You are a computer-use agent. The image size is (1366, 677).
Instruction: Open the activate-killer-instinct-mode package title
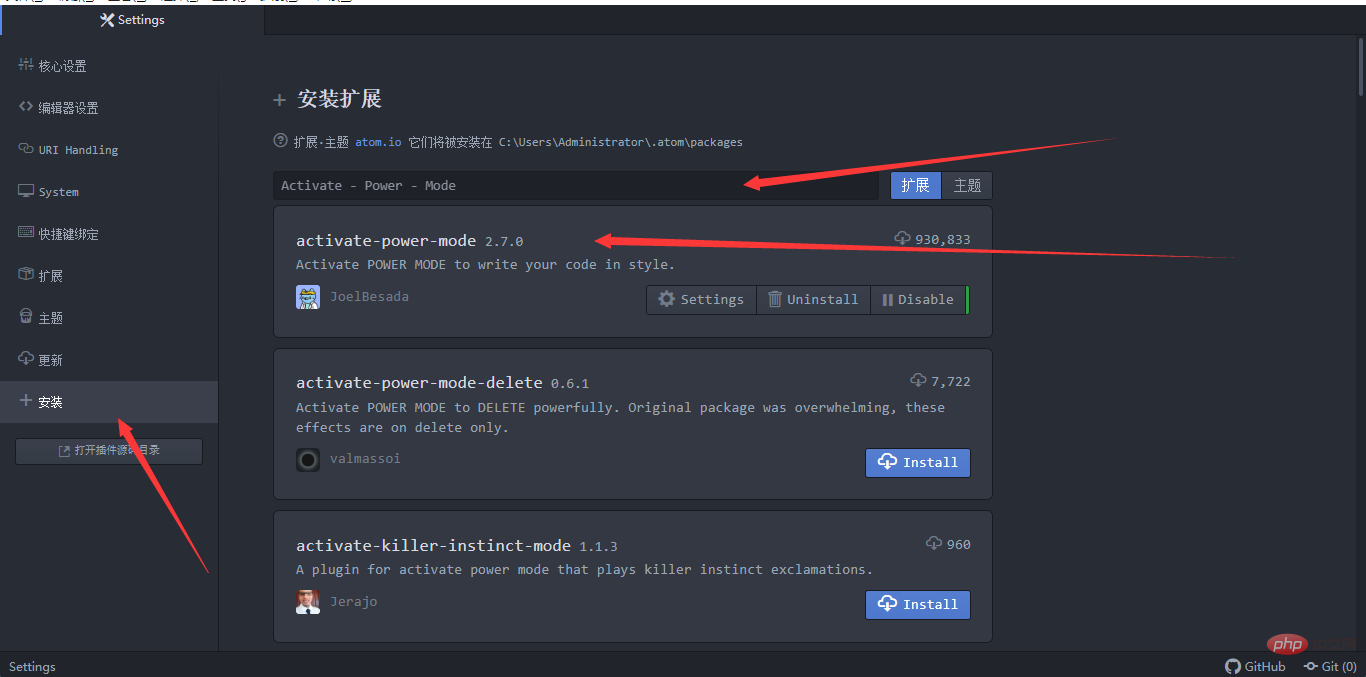433,546
